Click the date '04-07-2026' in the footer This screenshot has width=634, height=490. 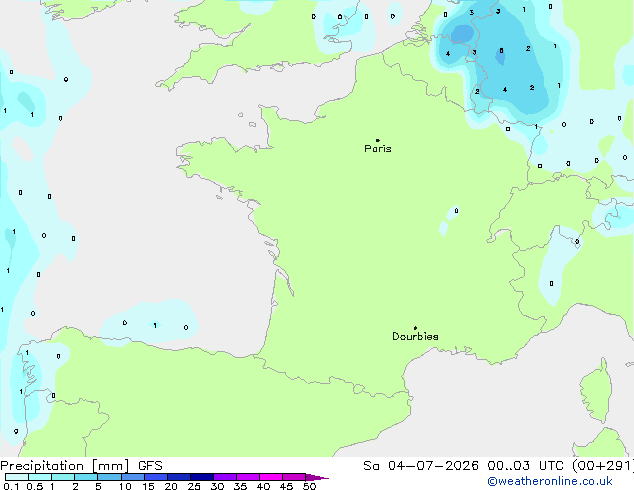[x=433, y=466]
